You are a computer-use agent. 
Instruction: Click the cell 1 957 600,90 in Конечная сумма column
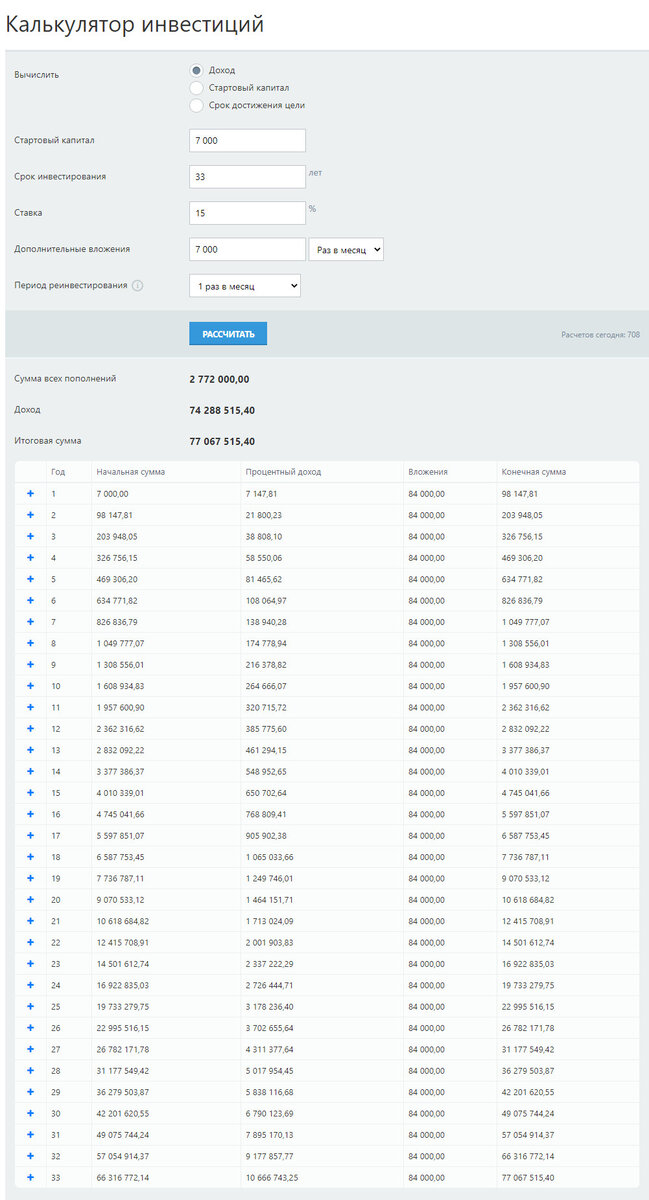coord(526,686)
